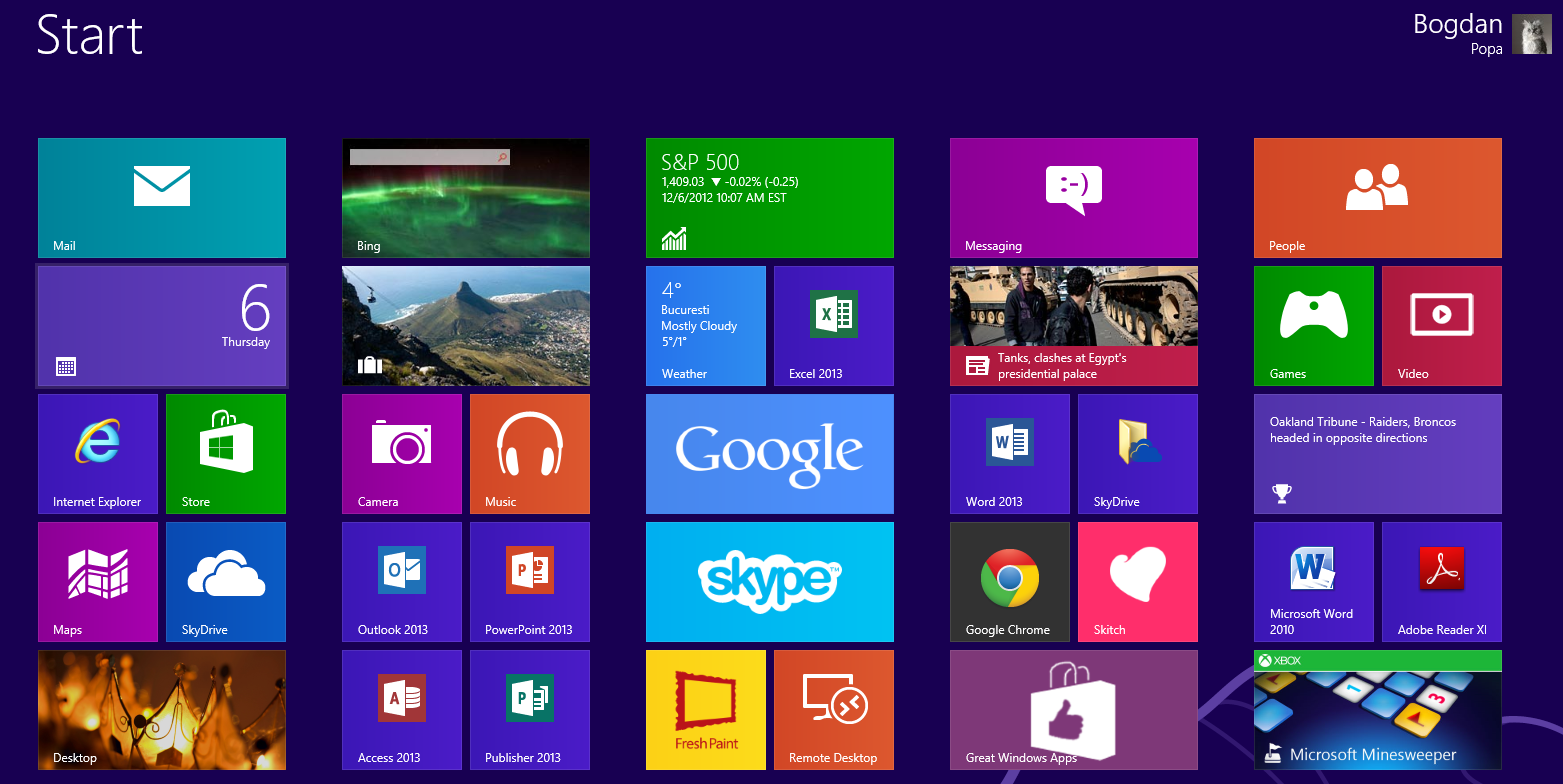Screen dimensions: 1563x784
Task: Open the SkyDrive folder tile
Action: (1138, 454)
